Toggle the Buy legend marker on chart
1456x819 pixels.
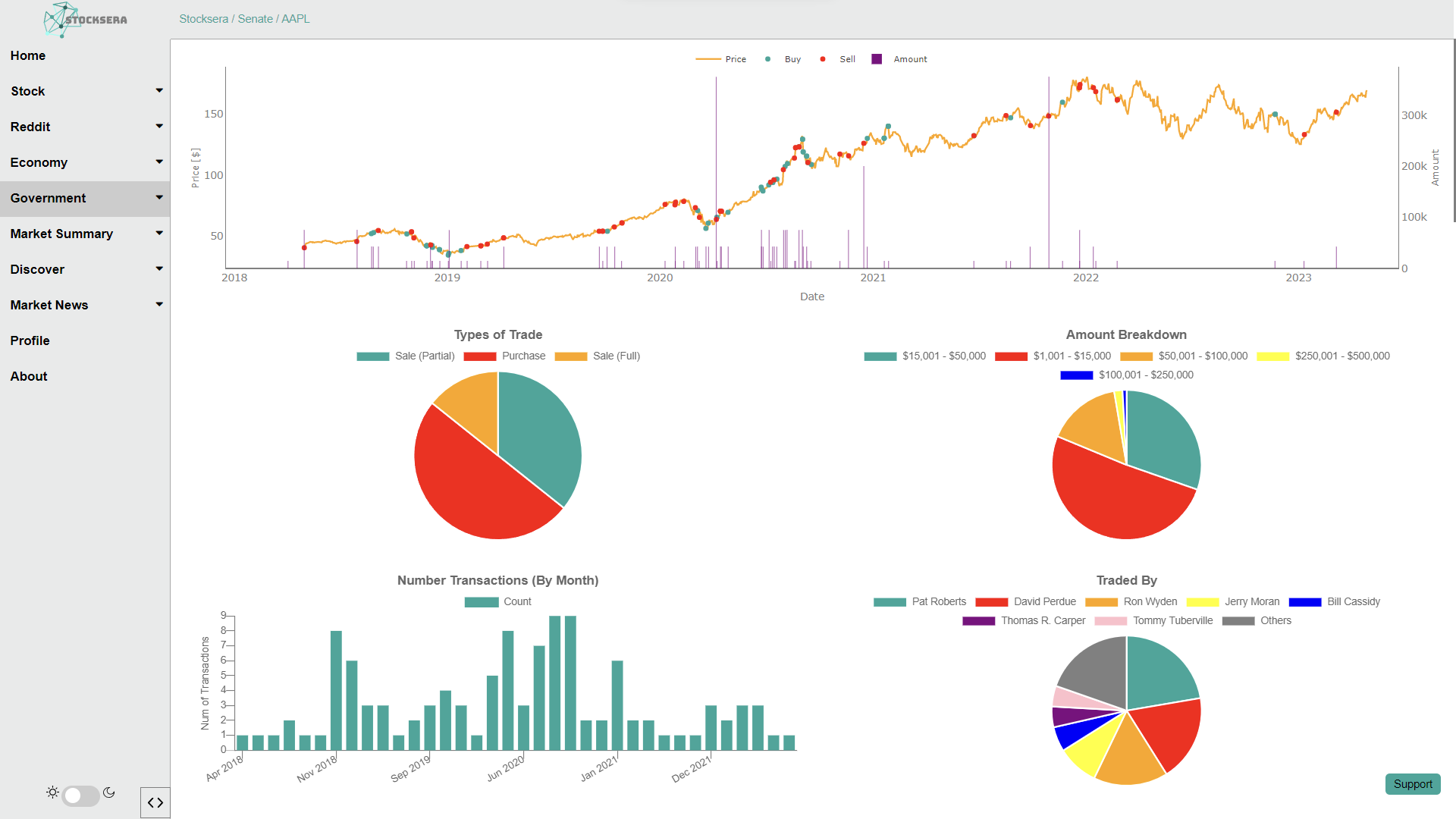pyautogui.click(x=768, y=59)
